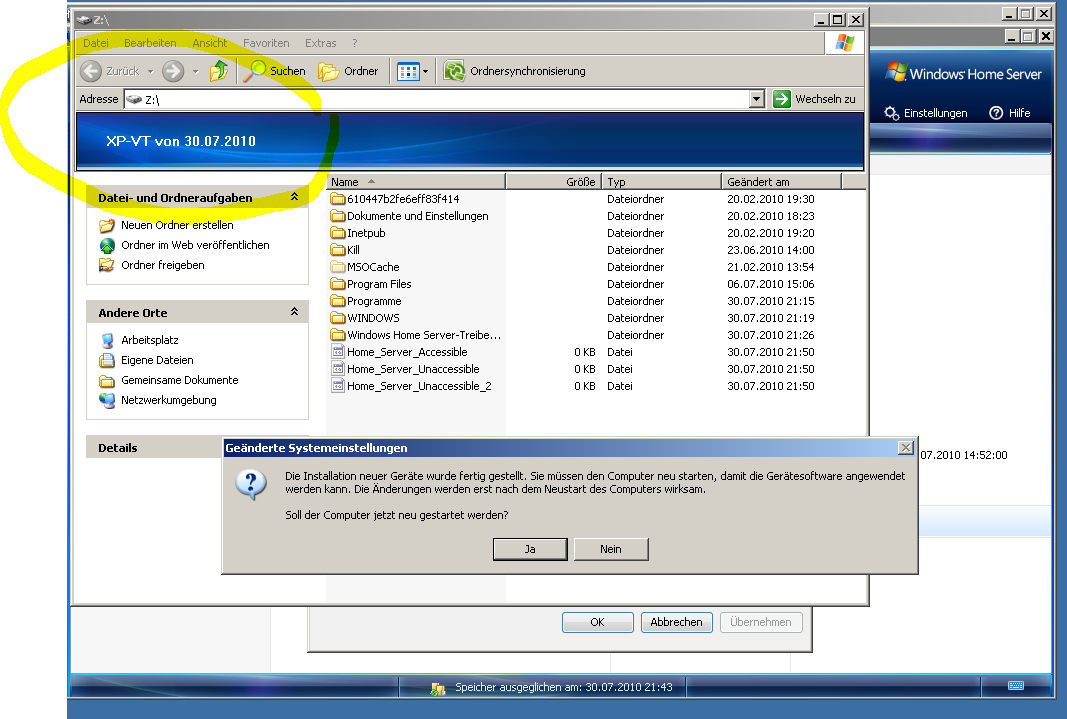Sort by Geändert am column header
1067x719 pixels.
pos(781,182)
